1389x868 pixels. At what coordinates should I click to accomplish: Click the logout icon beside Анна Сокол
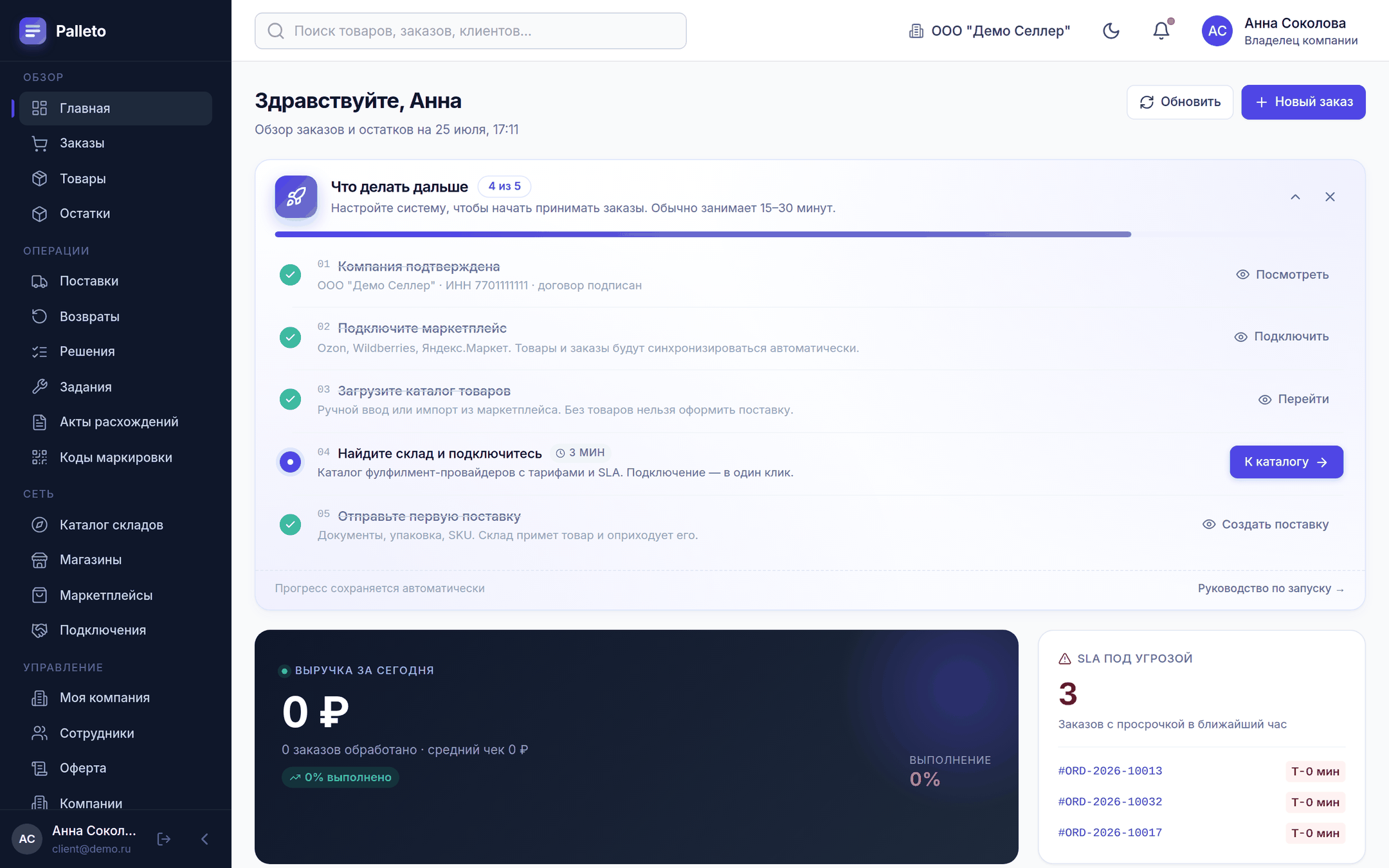coord(163,838)
